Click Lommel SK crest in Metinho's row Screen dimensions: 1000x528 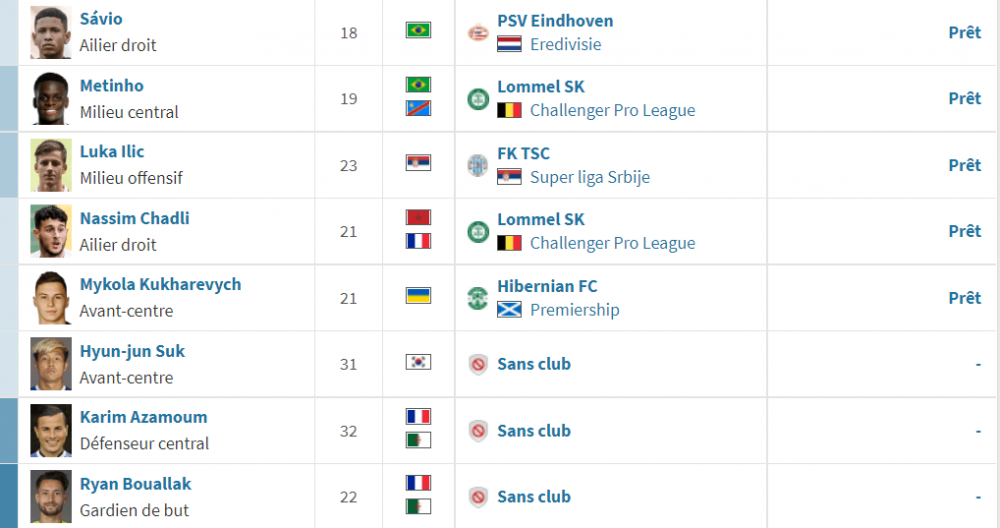[x=478, y=99]
